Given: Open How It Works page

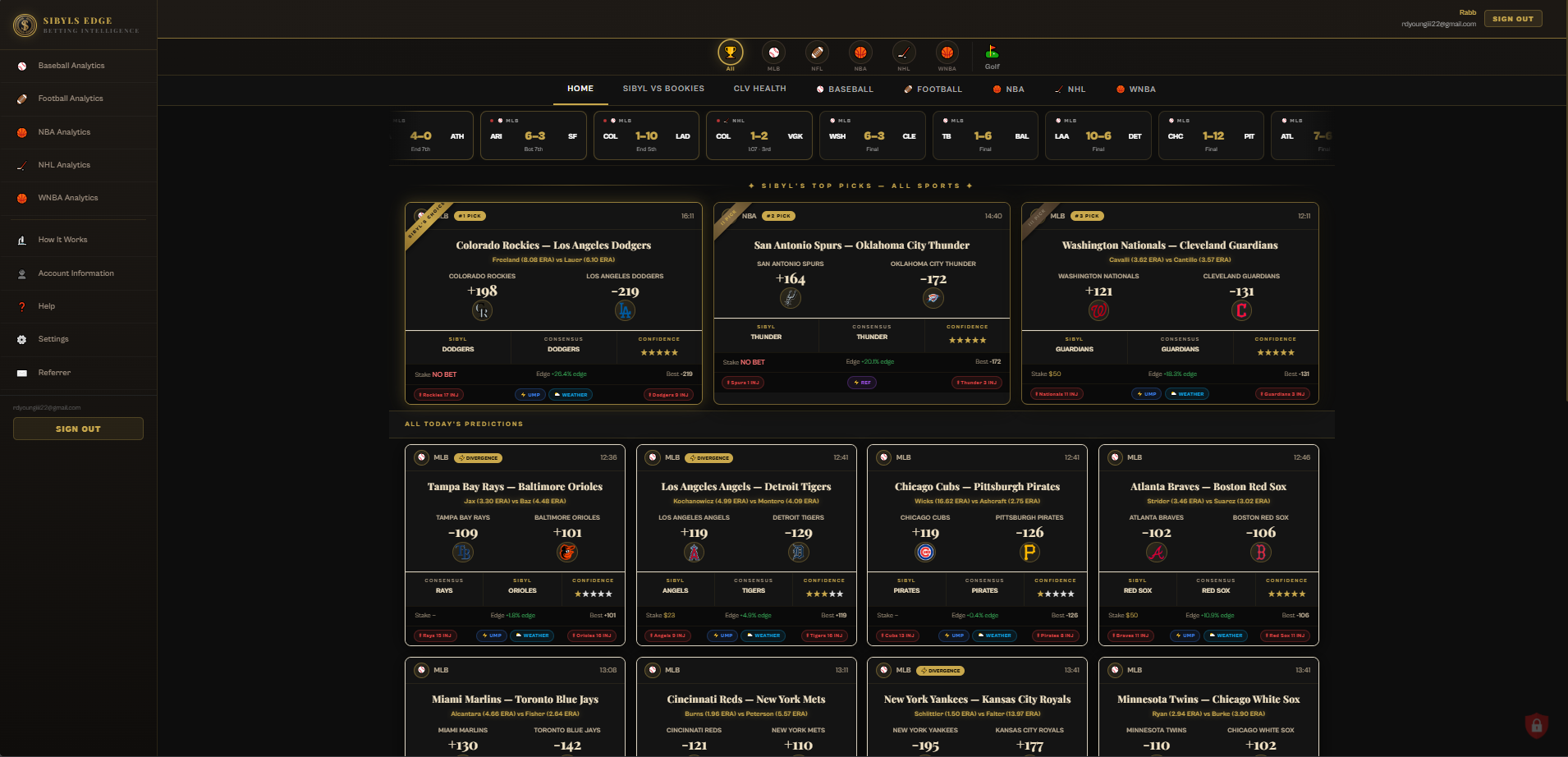Looking at the screenshot, I should pyautogui.click(x=79, y=240).
